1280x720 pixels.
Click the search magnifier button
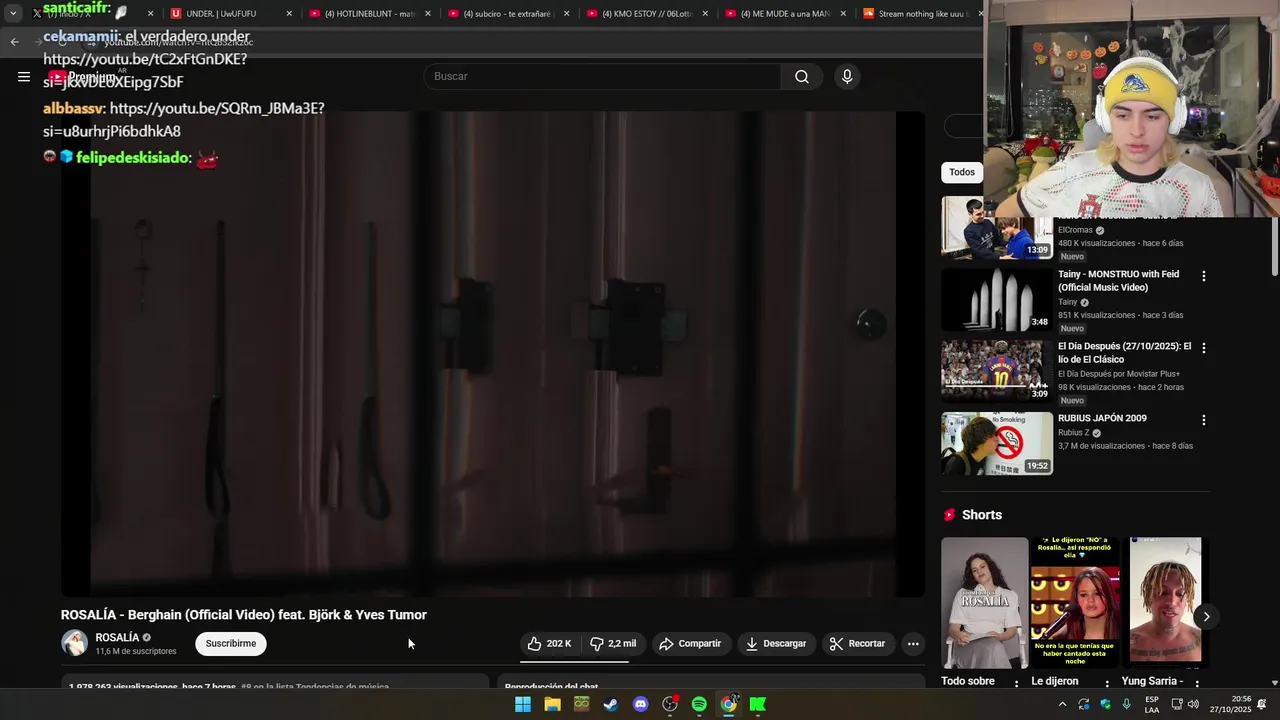click(802, 77)
